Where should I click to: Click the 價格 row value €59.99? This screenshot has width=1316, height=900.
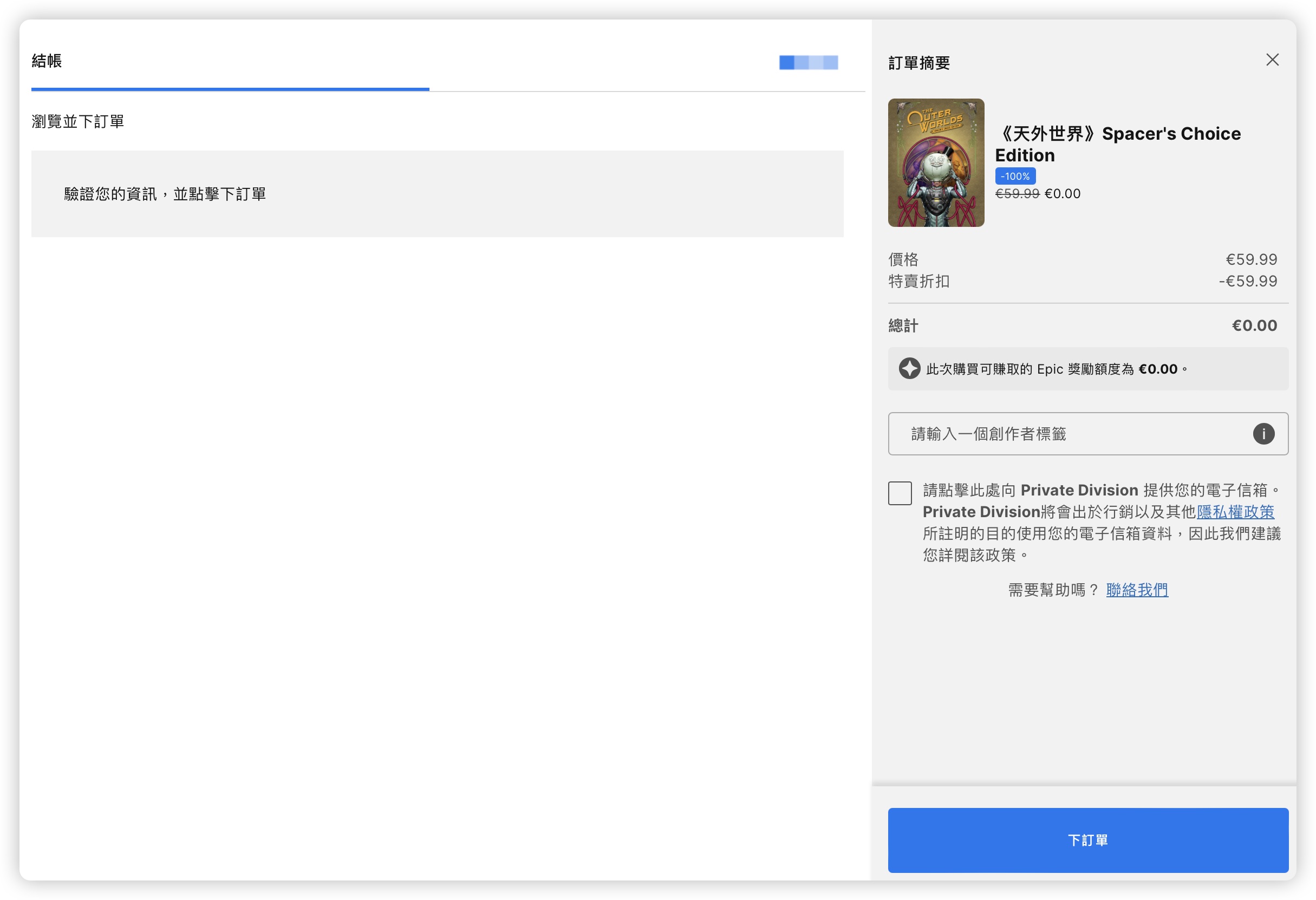(1251, 259)
